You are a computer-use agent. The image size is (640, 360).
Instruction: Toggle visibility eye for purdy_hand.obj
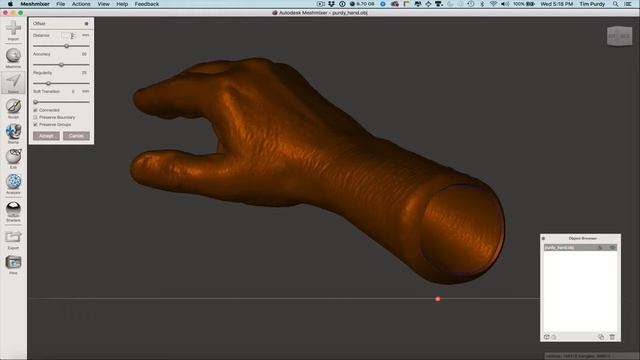612,247
